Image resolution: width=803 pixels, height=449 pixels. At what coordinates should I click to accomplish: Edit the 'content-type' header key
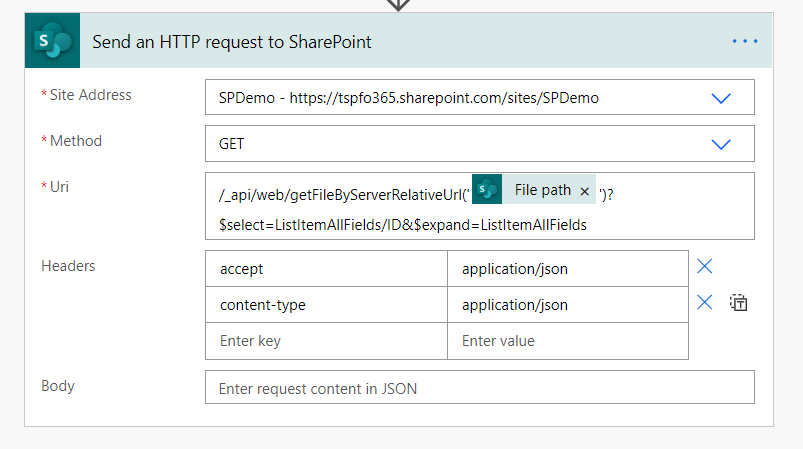click(326, 305)
